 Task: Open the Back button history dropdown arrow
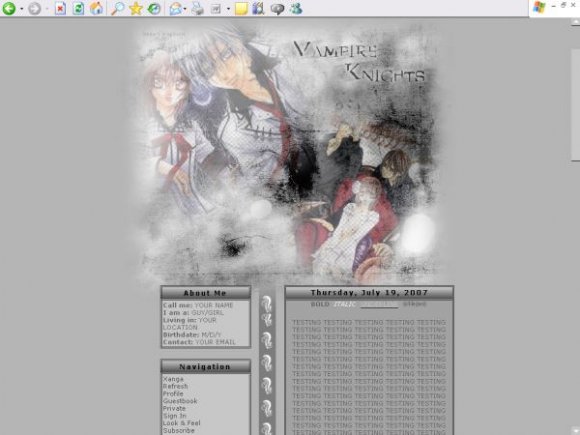pos(22,9)
